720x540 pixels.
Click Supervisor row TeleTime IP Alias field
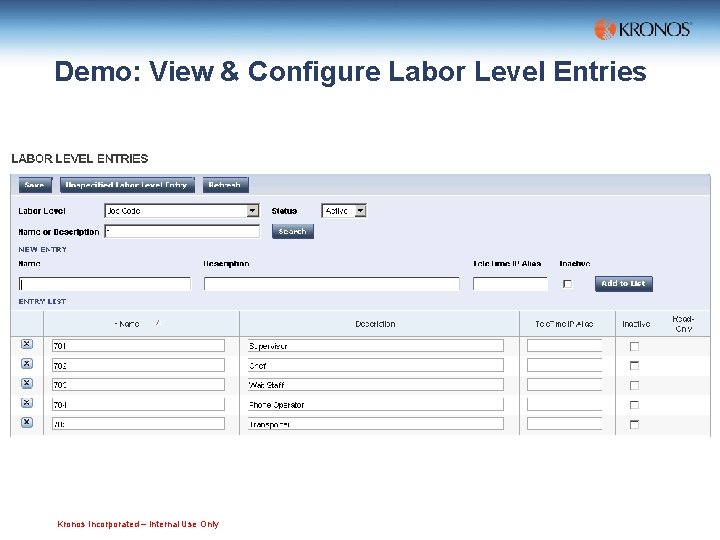click(x=564, y=346)
